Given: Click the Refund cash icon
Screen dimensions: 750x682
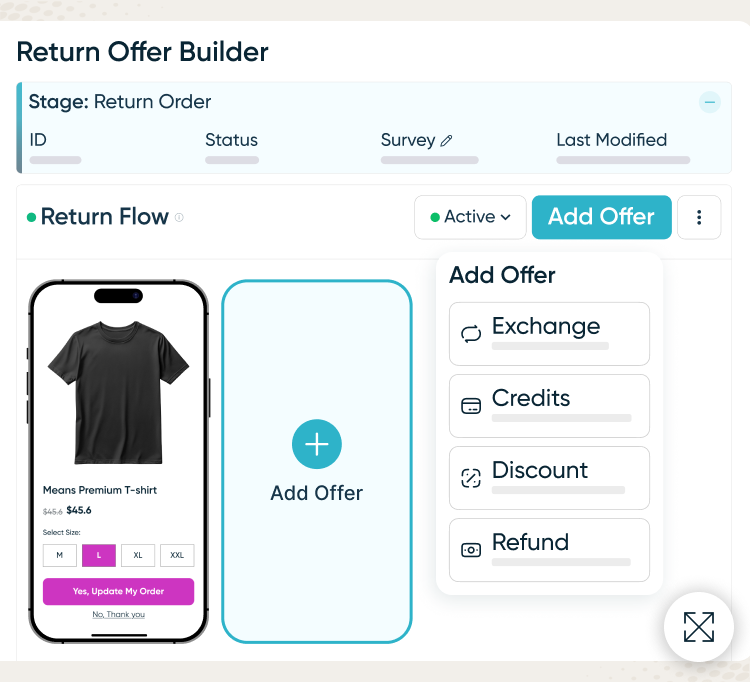Looking at the screenshot, I should (471, 550).
